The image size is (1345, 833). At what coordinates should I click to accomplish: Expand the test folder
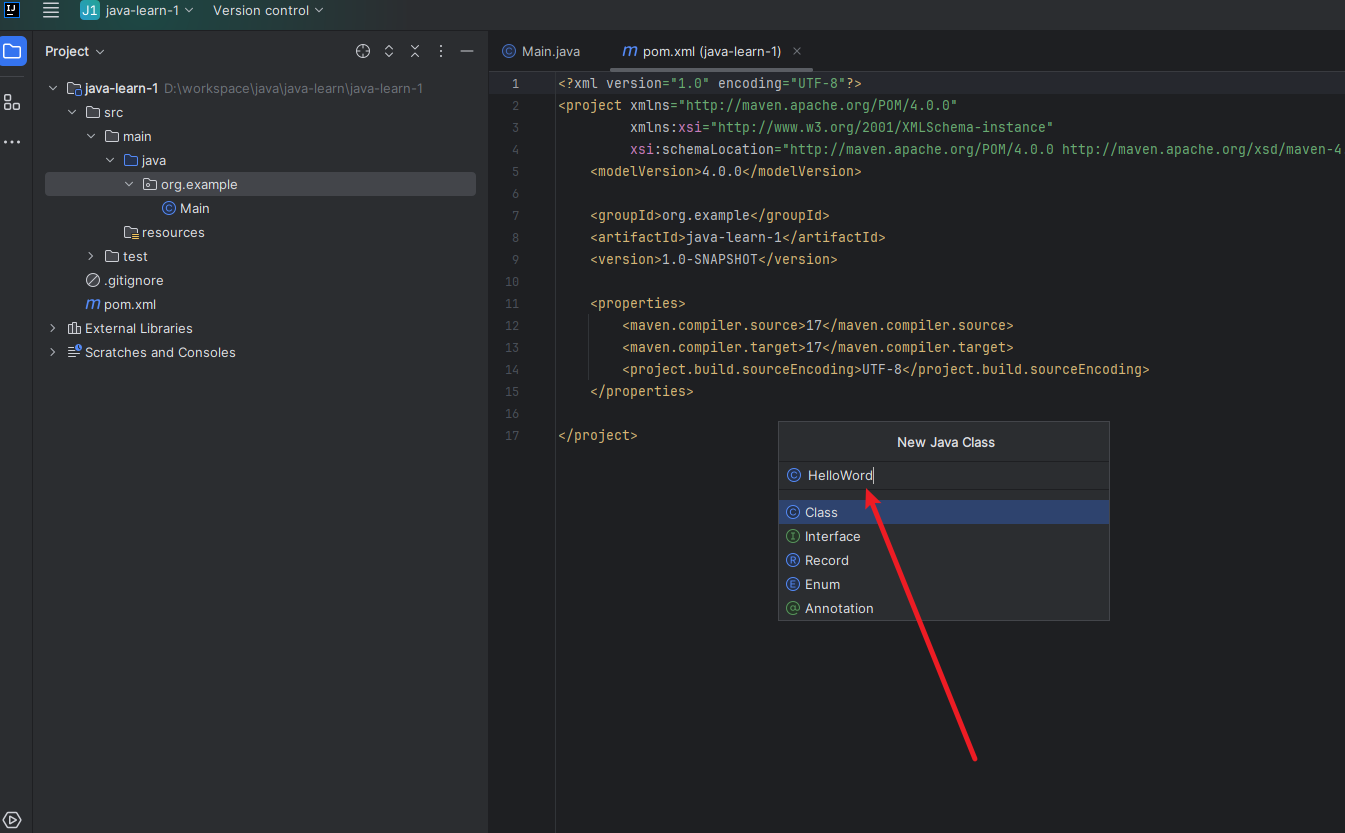click(91, 256)
